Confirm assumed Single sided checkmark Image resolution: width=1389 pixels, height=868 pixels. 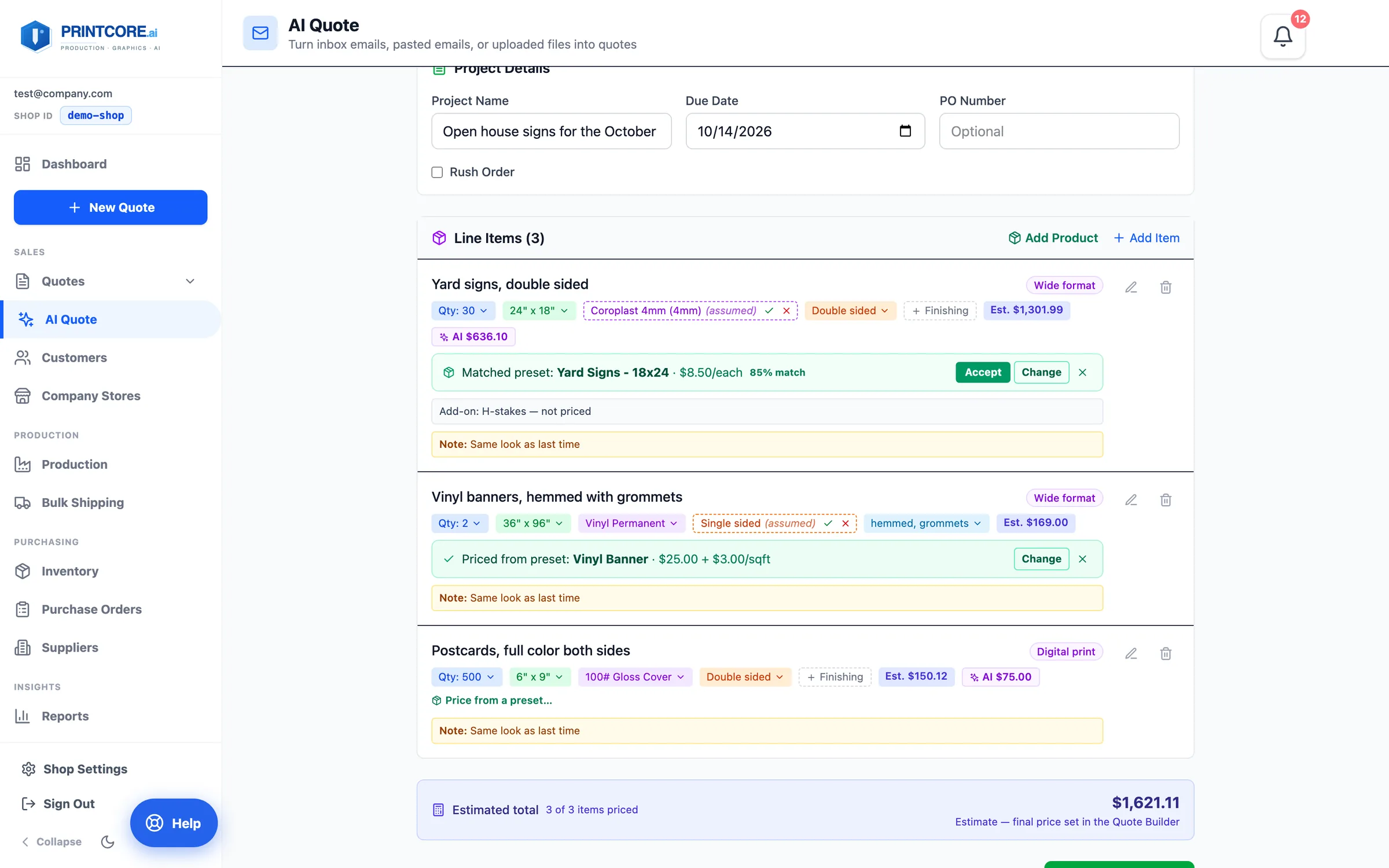tap(828, 523)
